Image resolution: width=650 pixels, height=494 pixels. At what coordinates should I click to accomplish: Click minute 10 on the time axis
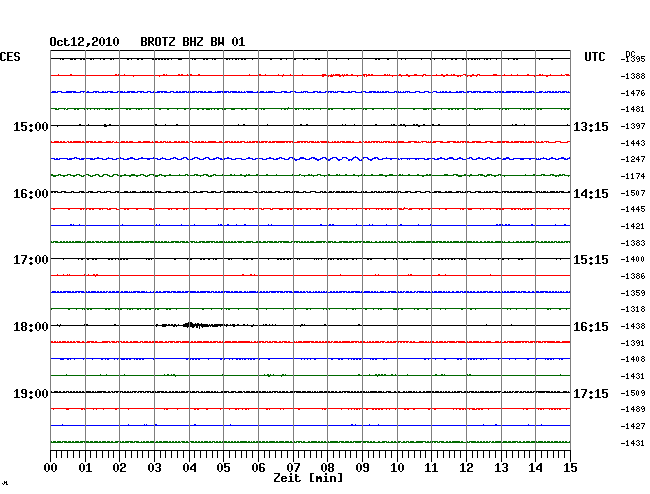(x=397, y=467)
